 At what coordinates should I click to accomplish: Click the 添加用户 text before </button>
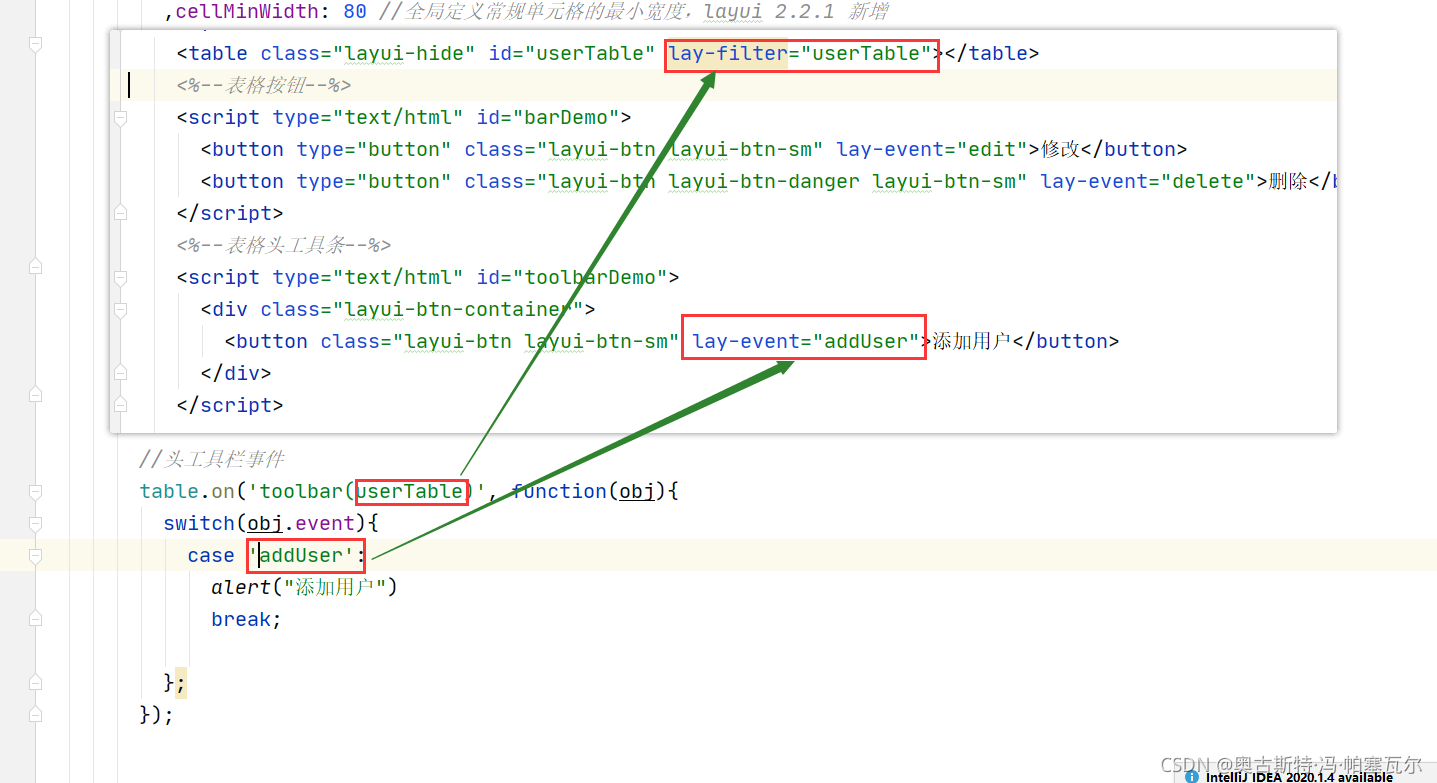[972, 341]
